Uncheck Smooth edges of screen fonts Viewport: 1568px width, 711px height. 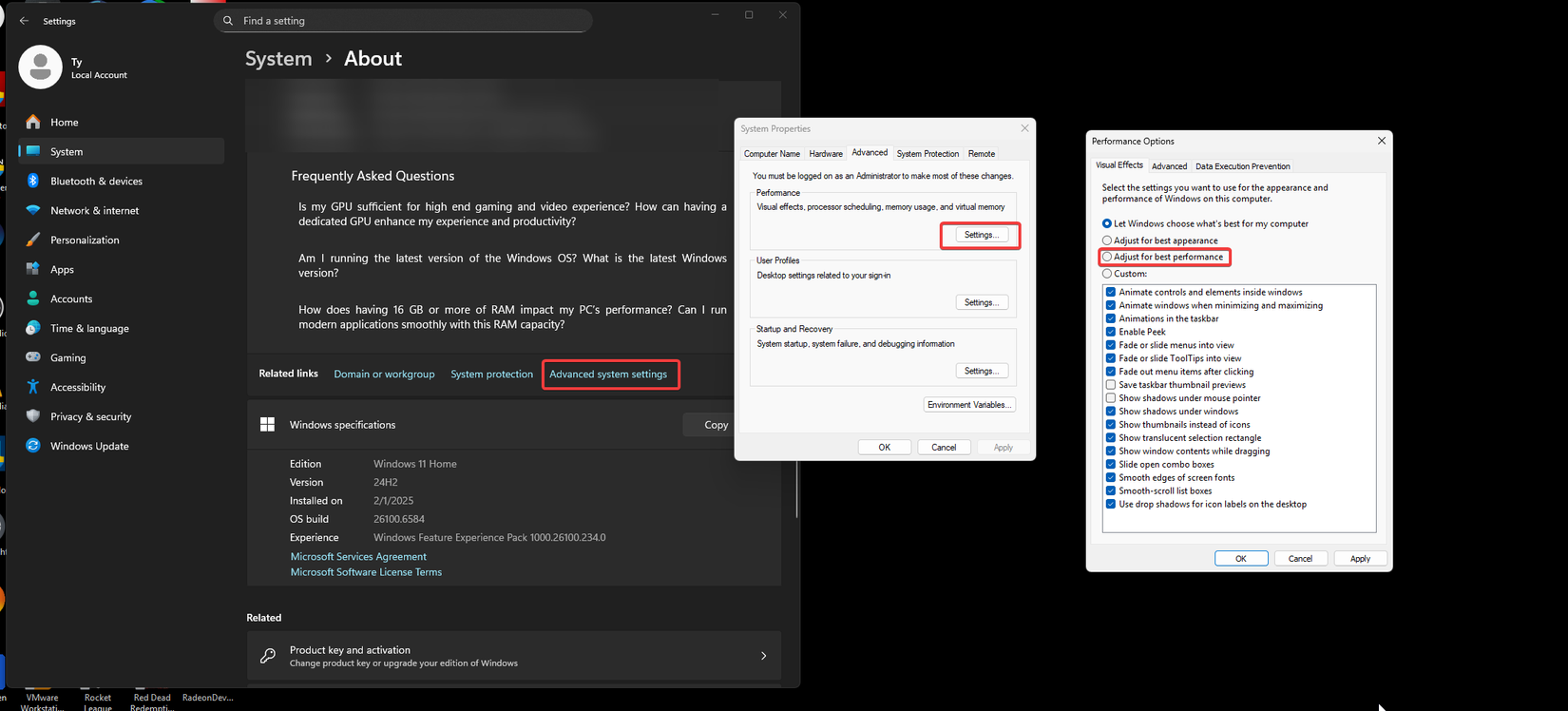coord(1110,478)
